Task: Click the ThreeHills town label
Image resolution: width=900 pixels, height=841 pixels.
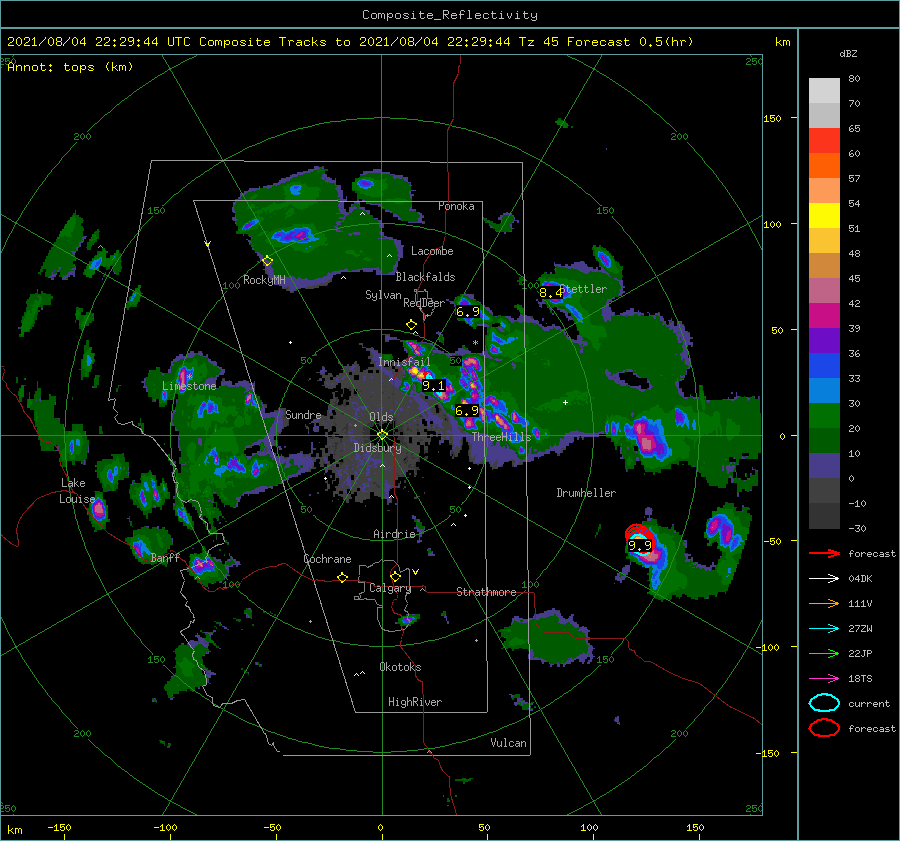Action: coord(502,437)
